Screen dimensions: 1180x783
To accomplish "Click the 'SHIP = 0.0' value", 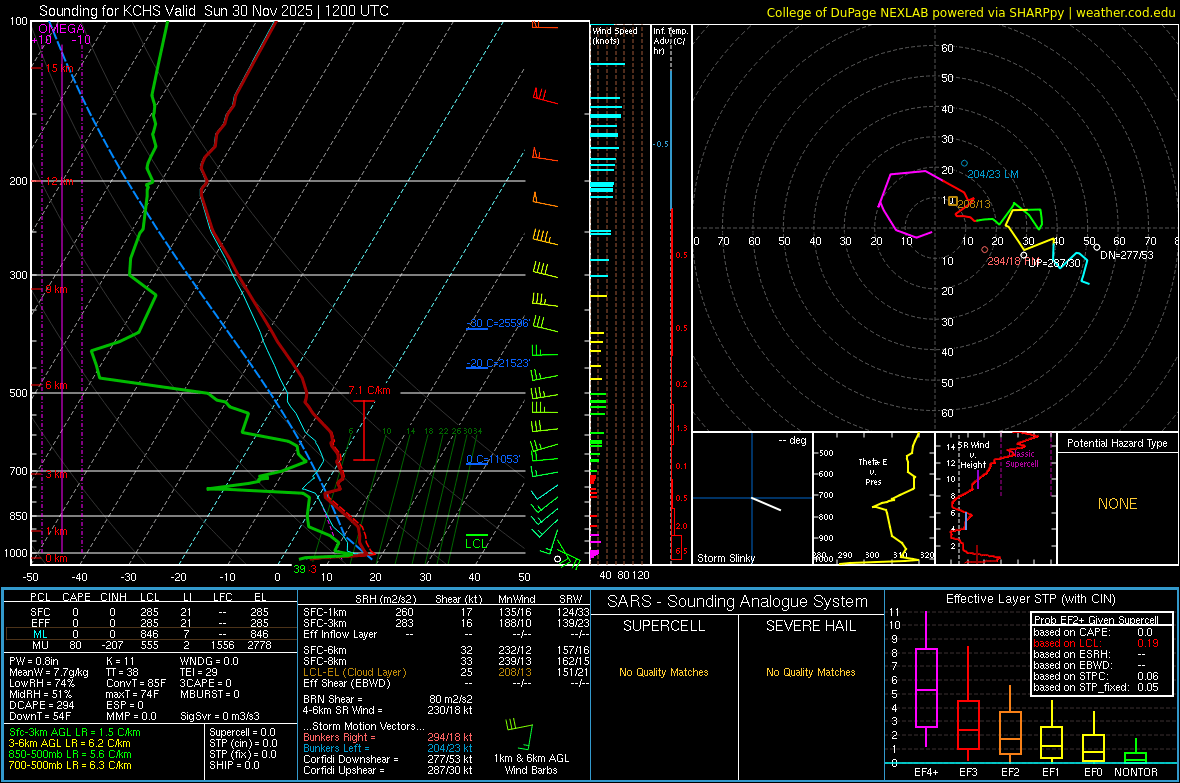I will 234,765.
